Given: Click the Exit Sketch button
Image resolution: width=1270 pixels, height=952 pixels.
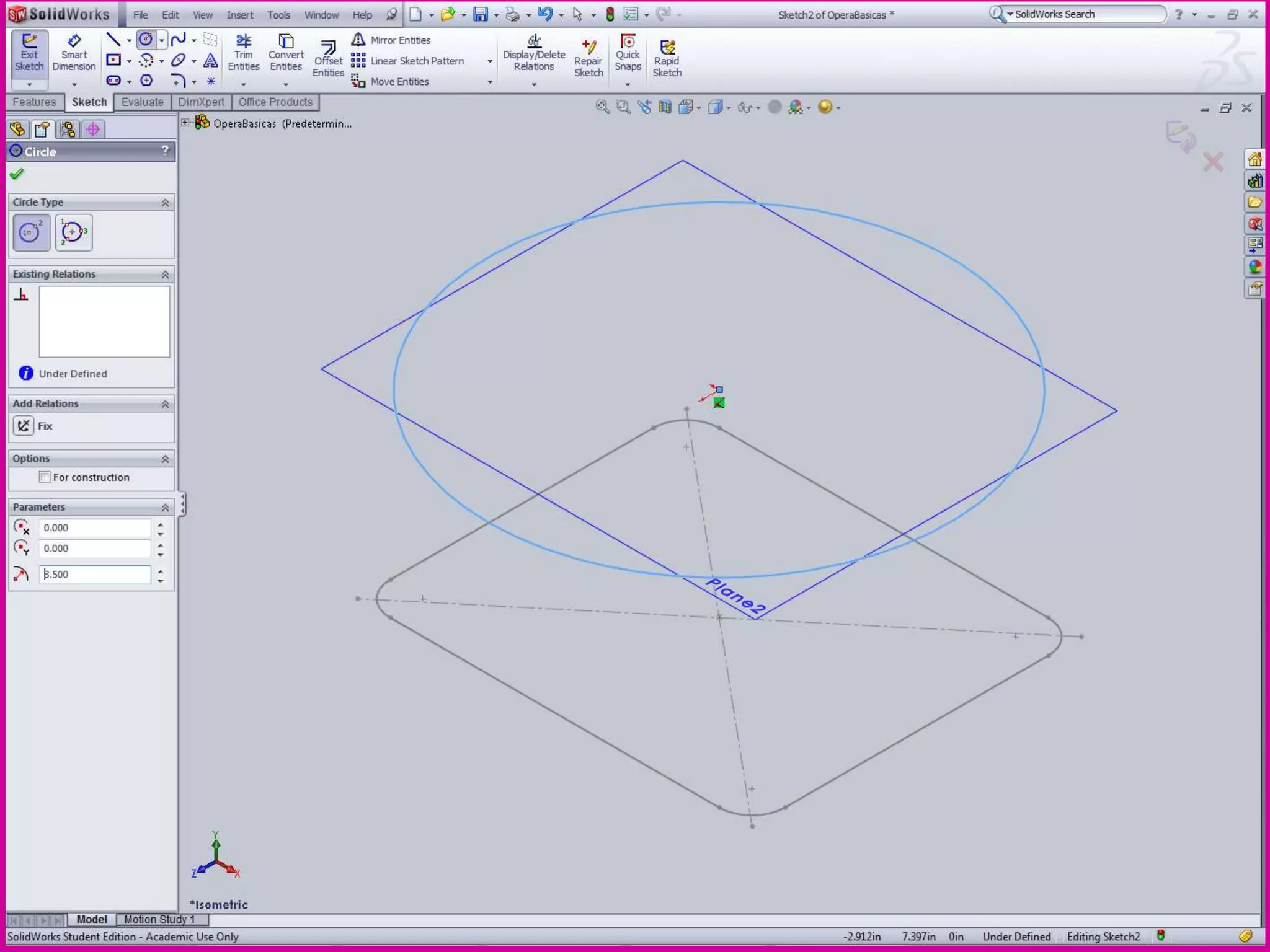Looking at the screenshot, I should (x=29, y=53).
